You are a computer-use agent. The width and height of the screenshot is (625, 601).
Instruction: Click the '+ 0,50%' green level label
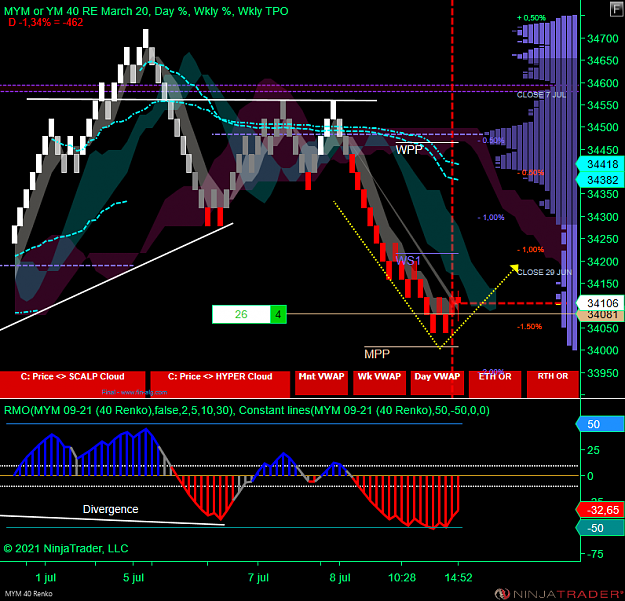pos(531,18)
